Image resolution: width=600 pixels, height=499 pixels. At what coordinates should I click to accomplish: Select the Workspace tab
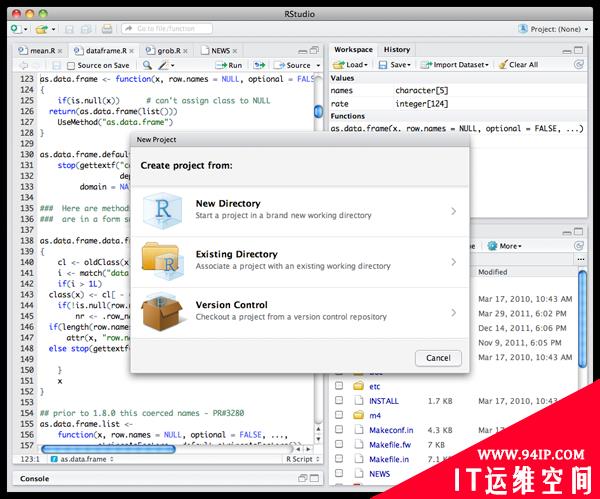tap(353, 49)
